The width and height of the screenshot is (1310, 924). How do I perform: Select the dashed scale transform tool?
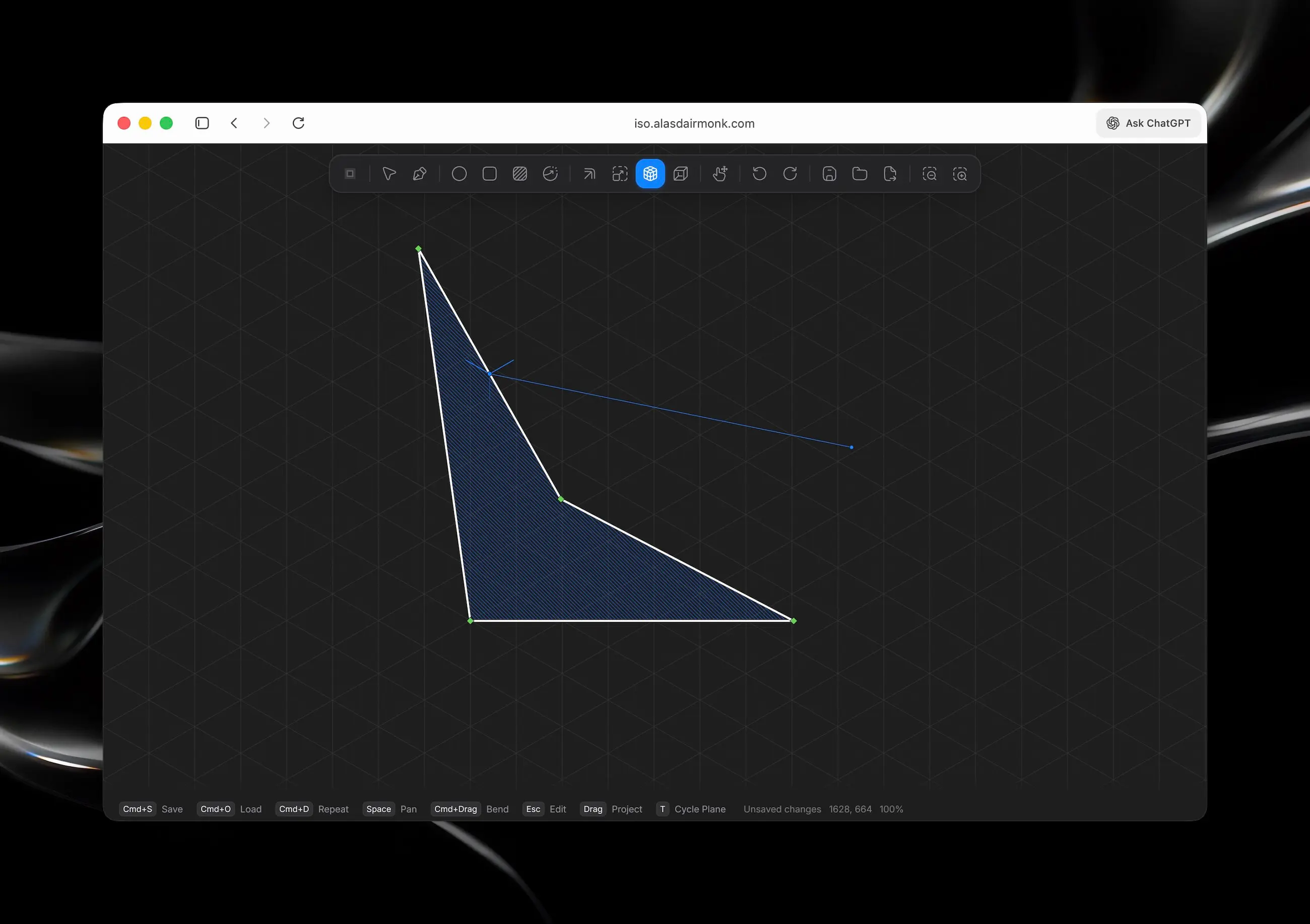point(620,173)
